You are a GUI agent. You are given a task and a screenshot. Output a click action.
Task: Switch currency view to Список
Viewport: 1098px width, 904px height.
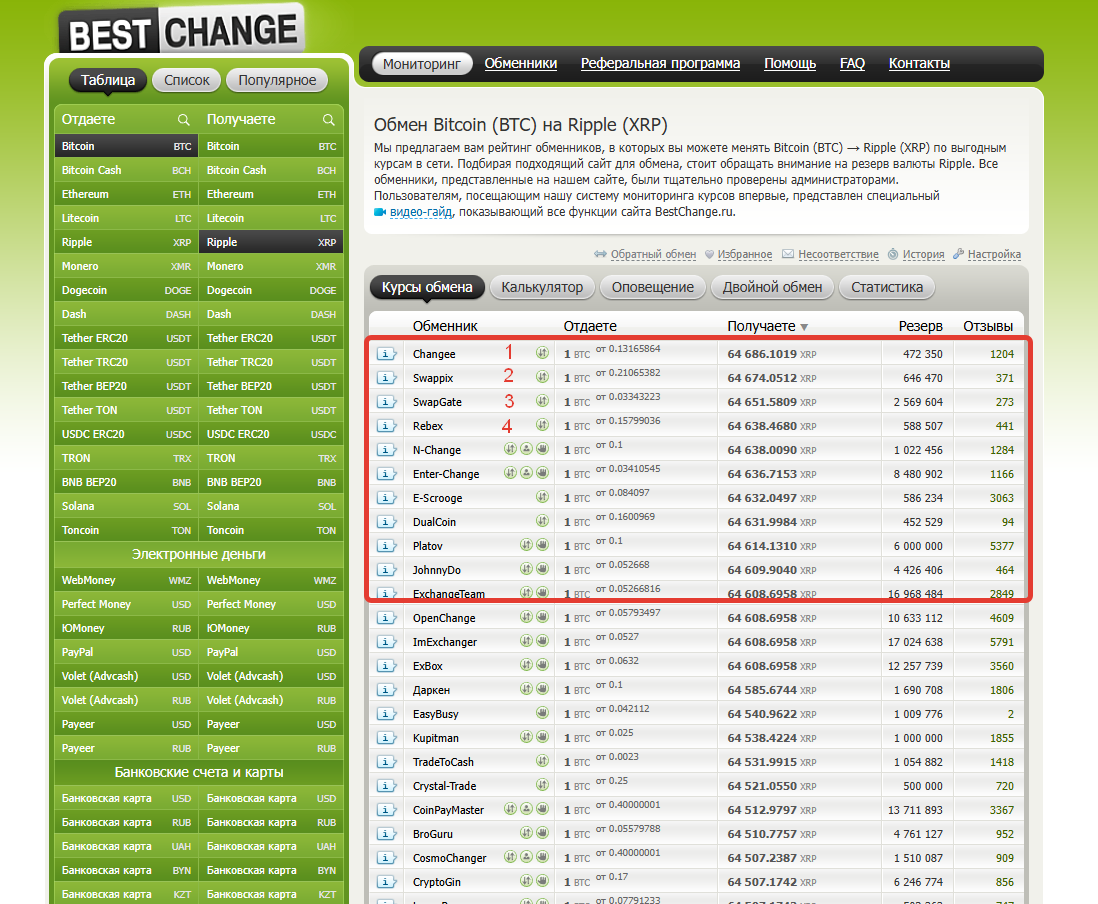187,81
